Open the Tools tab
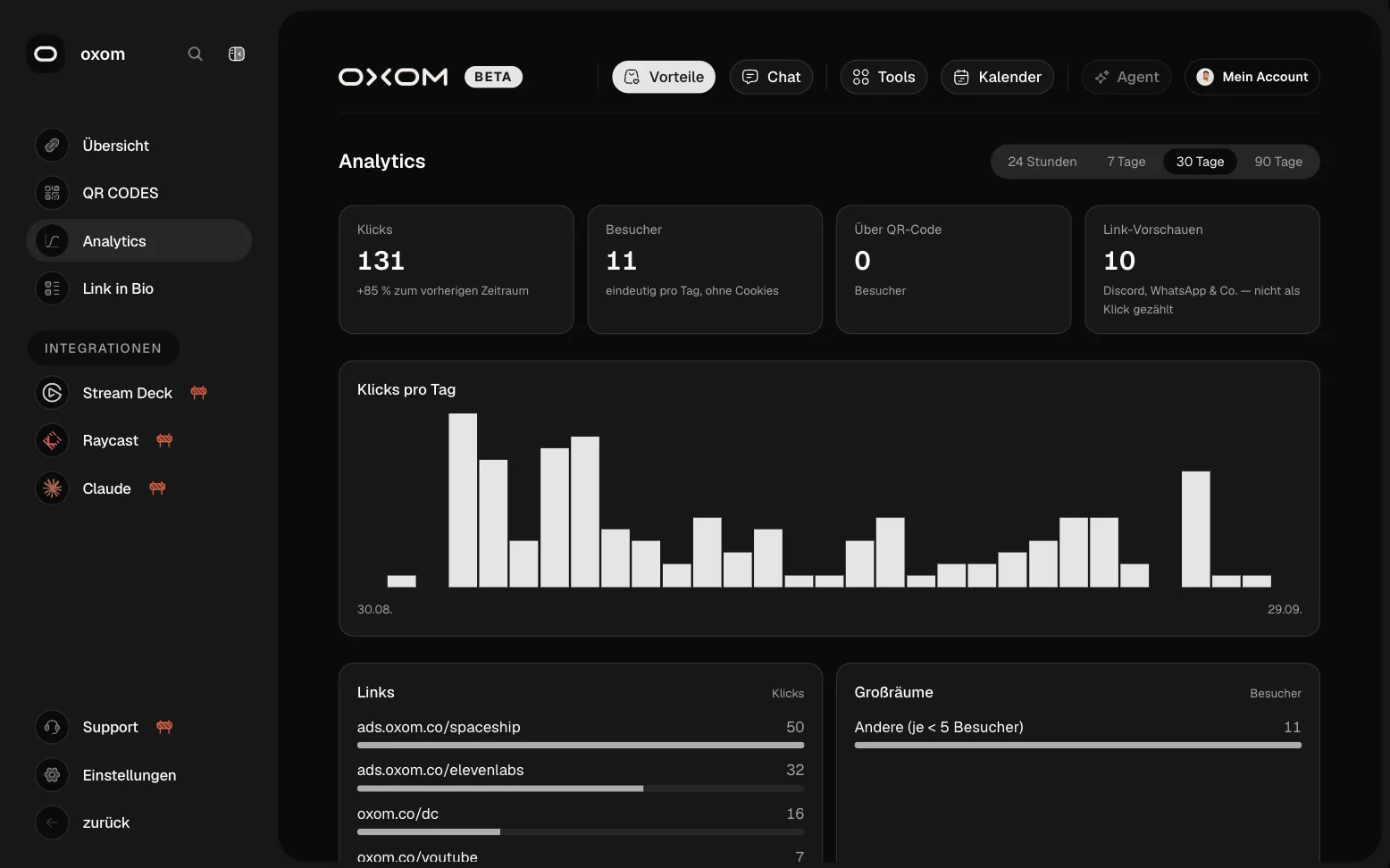 coord(883,77)
